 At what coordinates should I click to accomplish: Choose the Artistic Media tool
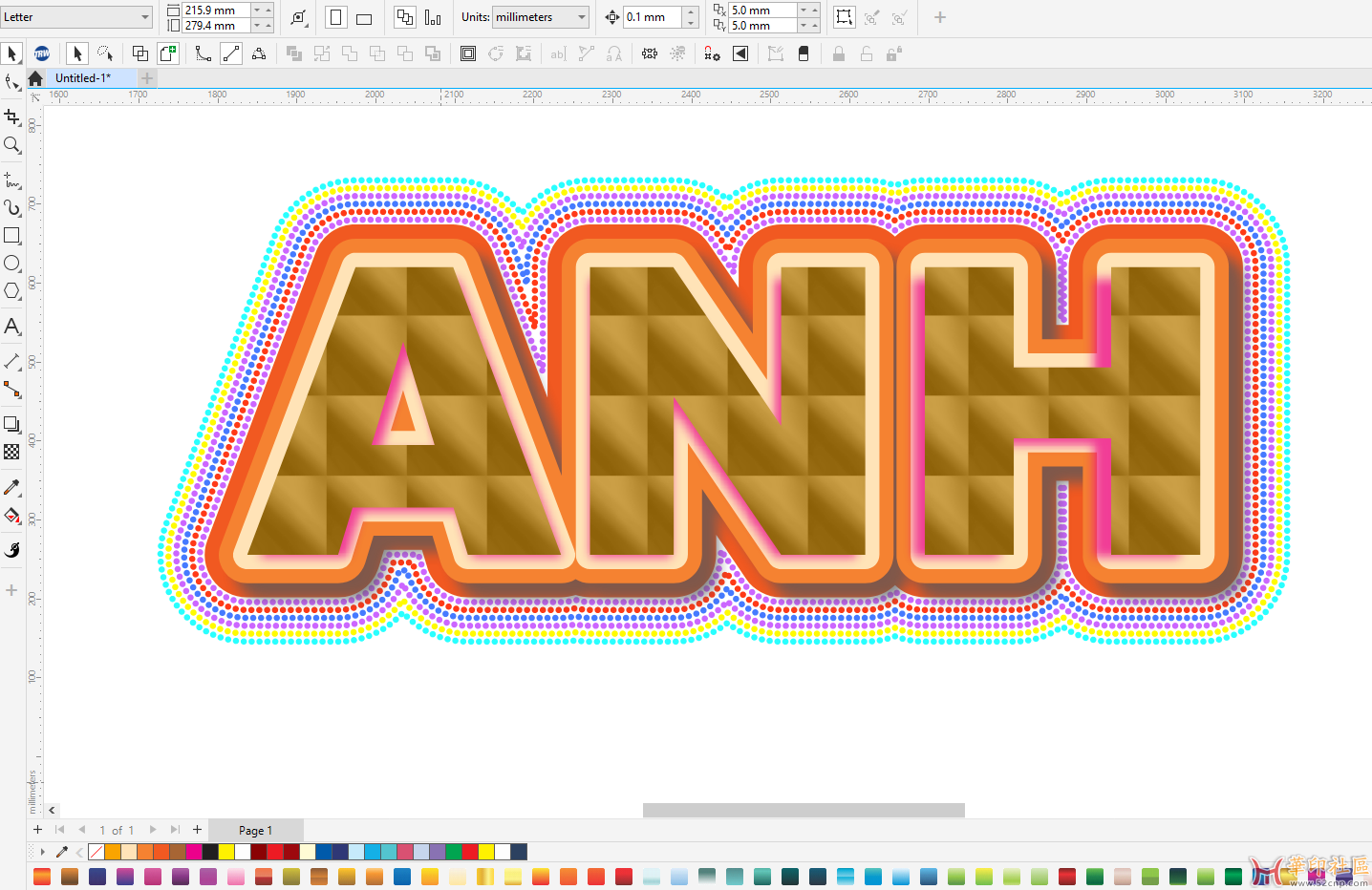[x=11, y=207]
